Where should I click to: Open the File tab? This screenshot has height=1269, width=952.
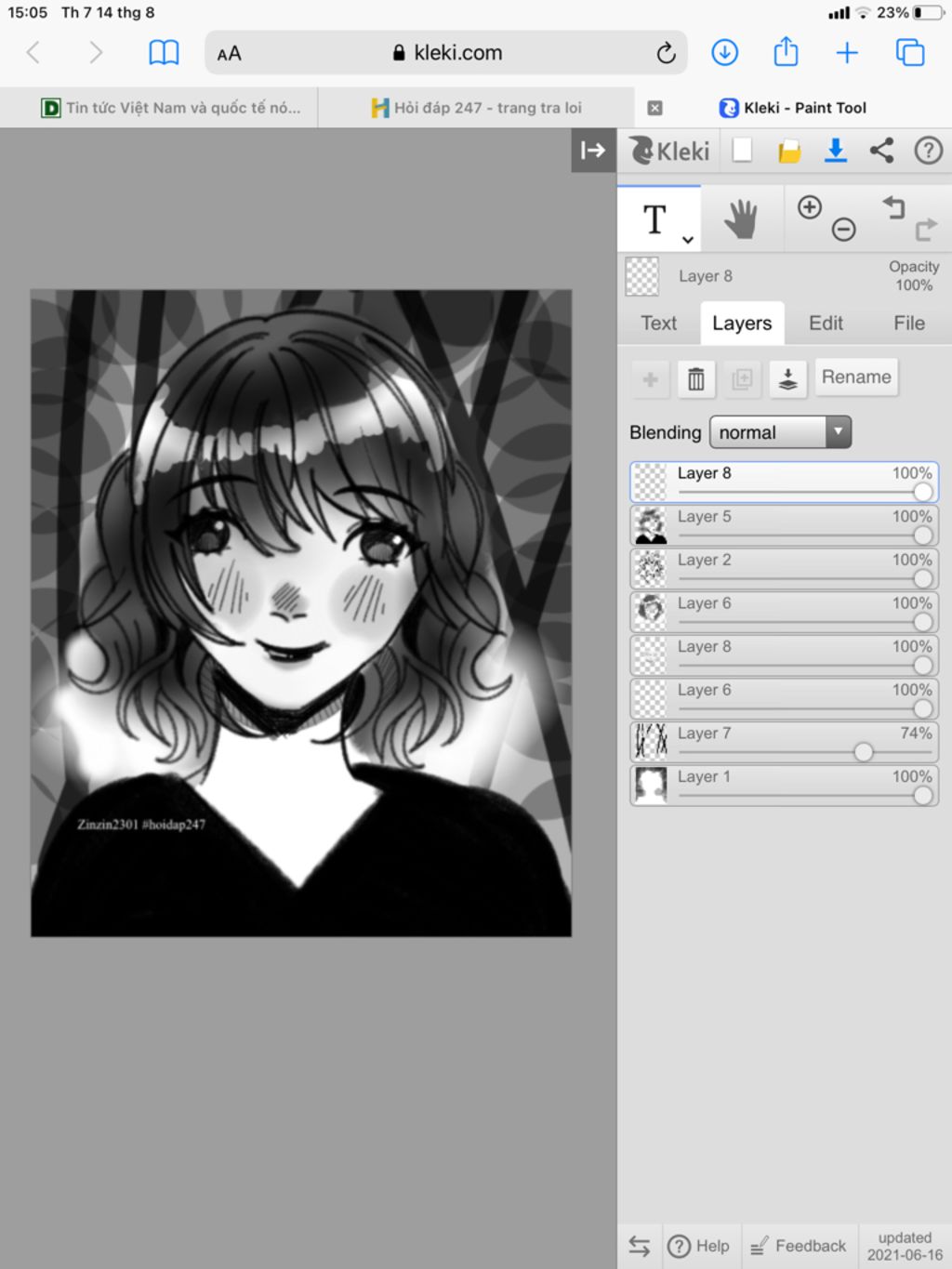click(x=909, y=324)
